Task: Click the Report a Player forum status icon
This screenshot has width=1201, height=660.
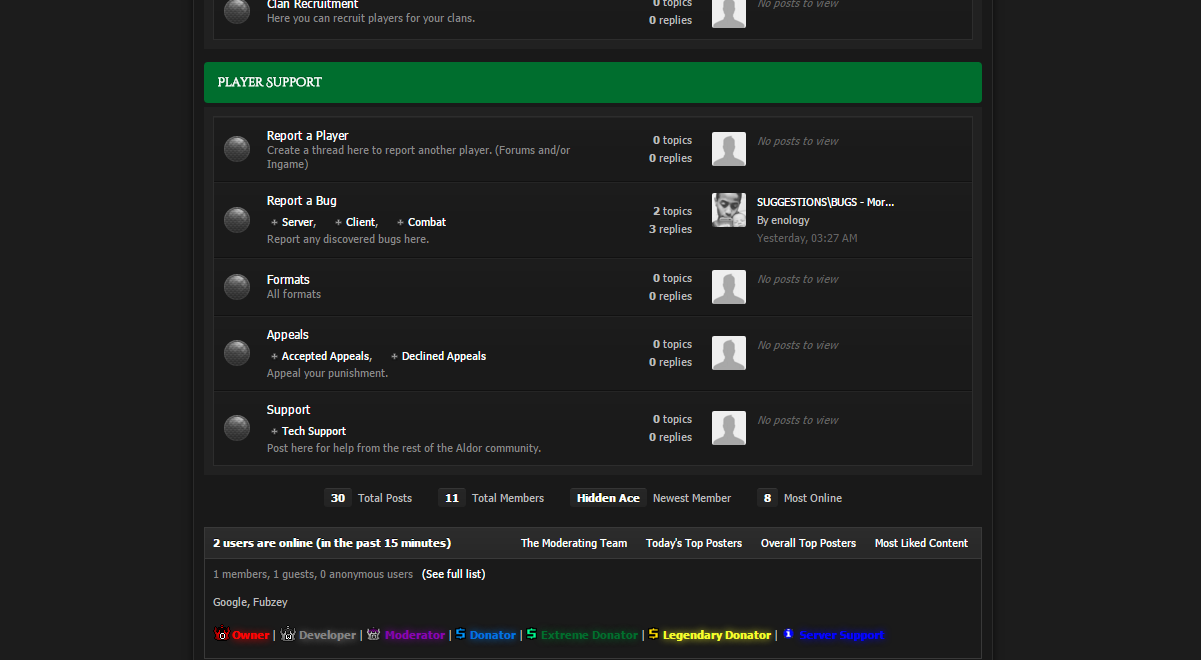Action: 237,149
